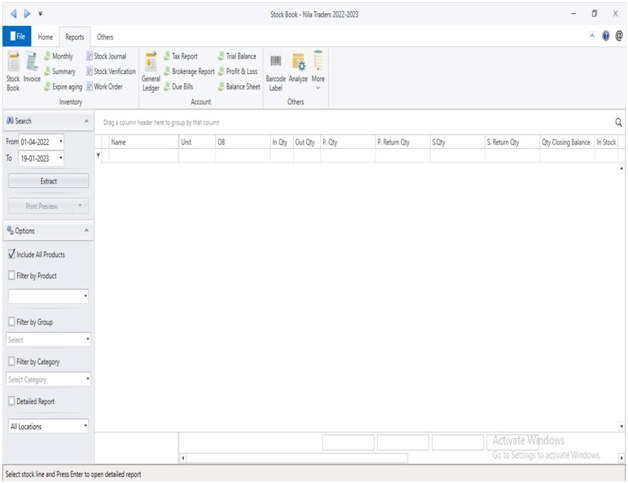Expand the More reports menu

318,70
